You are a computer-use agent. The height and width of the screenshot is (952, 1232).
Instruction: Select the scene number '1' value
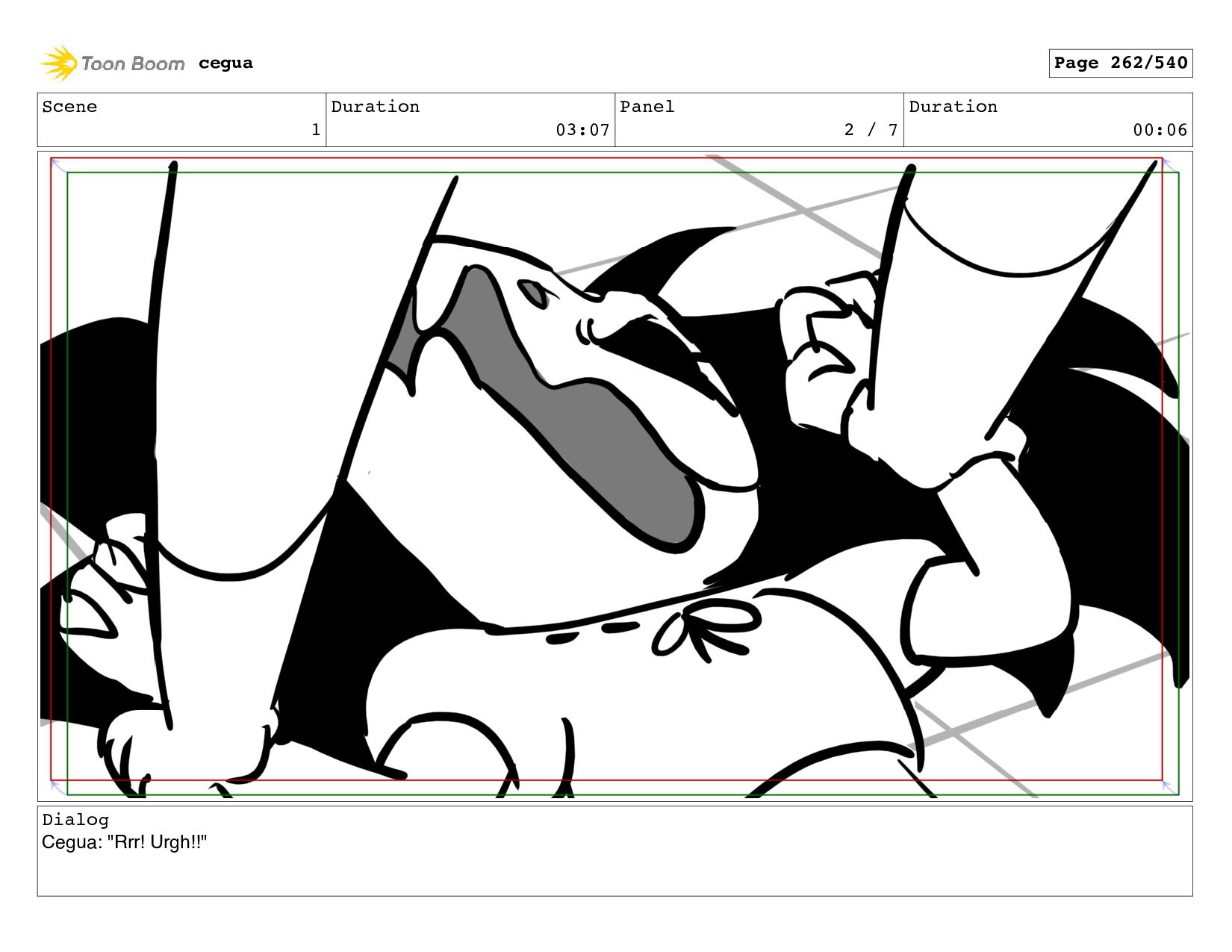(316, 130)
